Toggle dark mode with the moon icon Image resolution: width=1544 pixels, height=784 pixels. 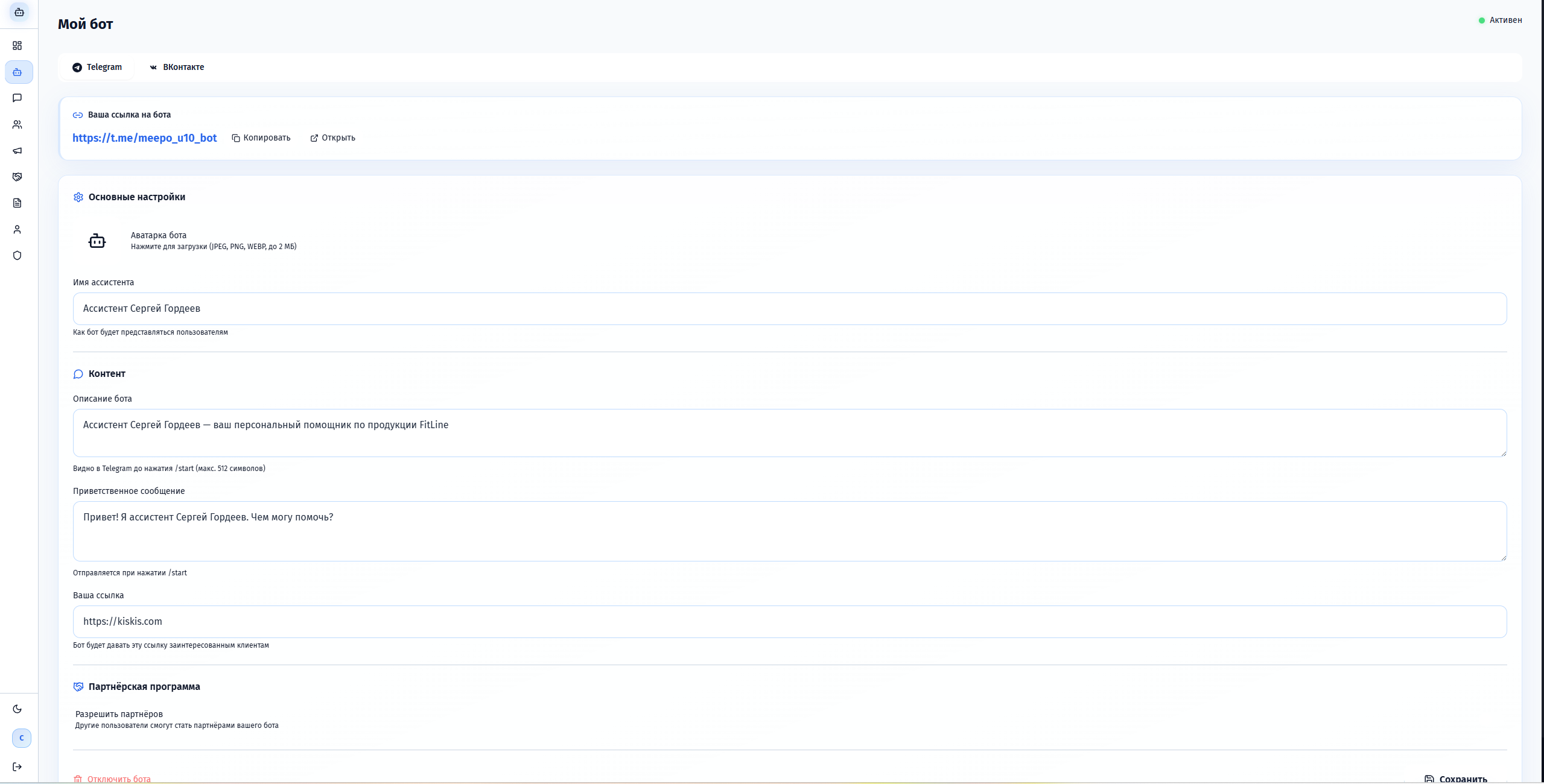coord(17,709)
